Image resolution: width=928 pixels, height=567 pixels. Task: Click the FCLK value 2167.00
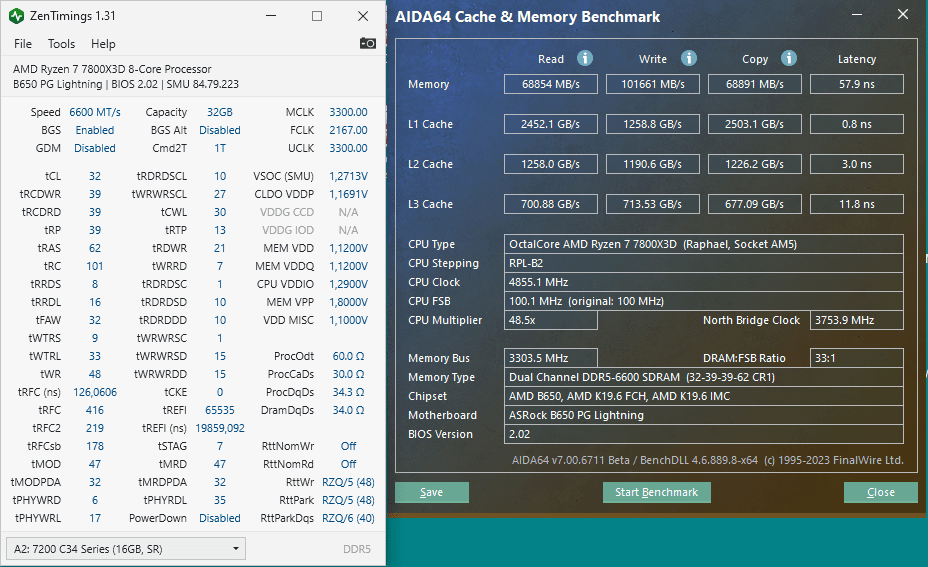[348, 130]
